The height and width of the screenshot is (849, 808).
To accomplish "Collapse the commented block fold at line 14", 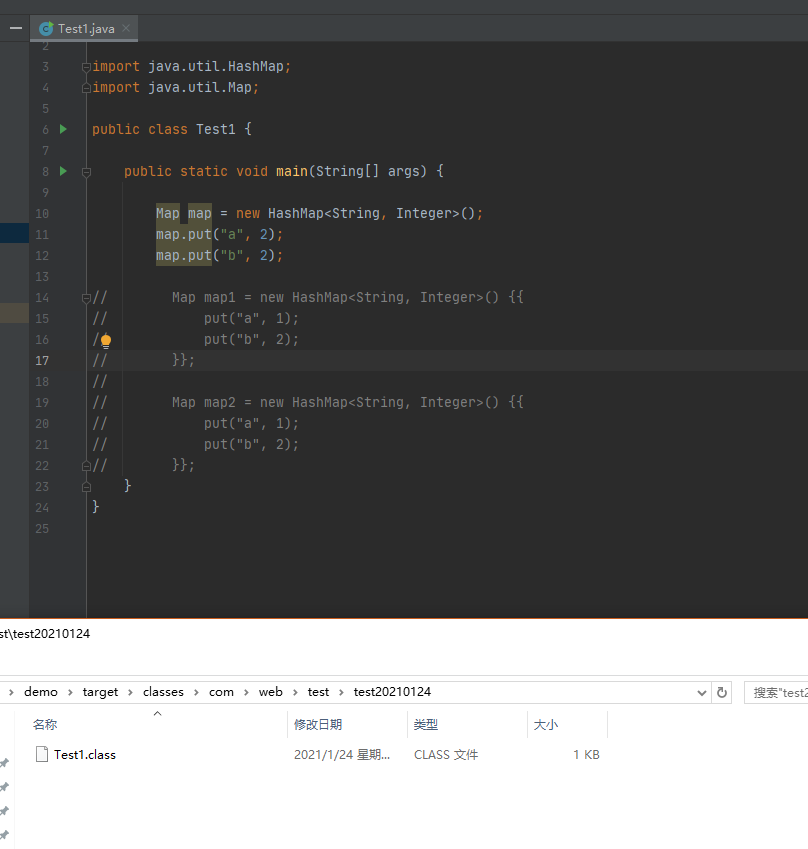I will [86, 298].
